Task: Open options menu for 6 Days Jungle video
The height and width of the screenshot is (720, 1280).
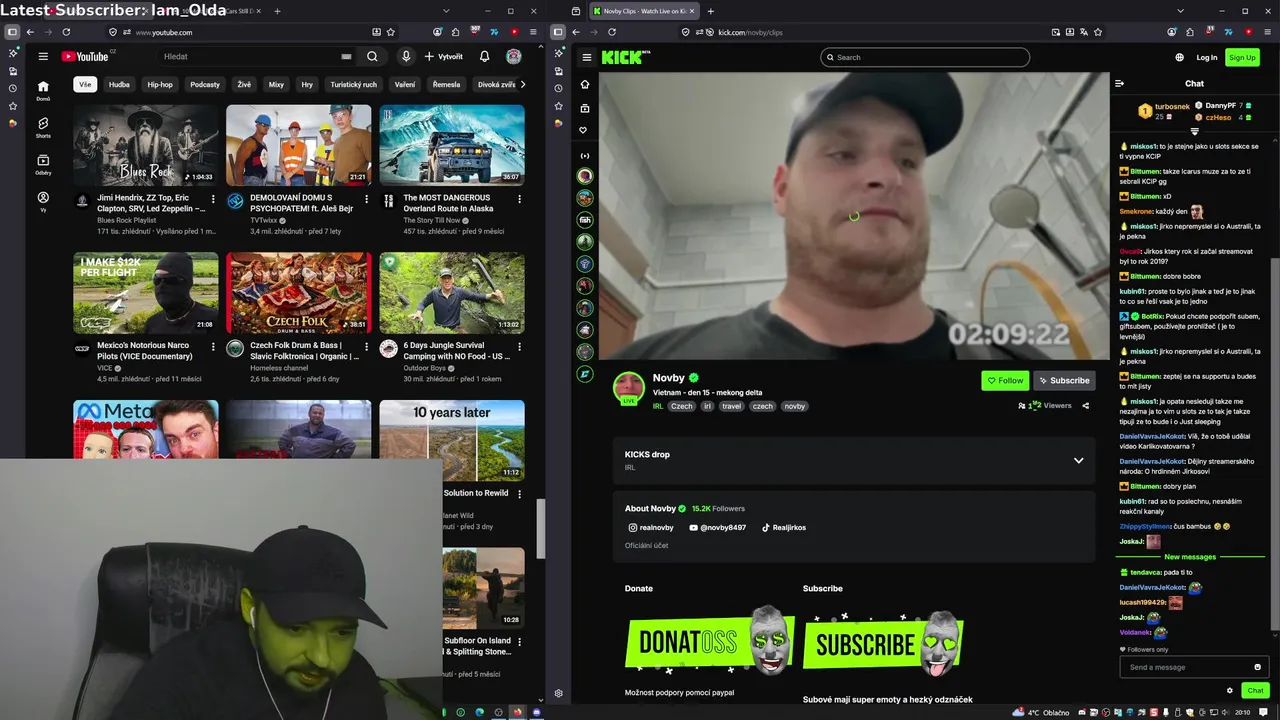Action: 519,346
